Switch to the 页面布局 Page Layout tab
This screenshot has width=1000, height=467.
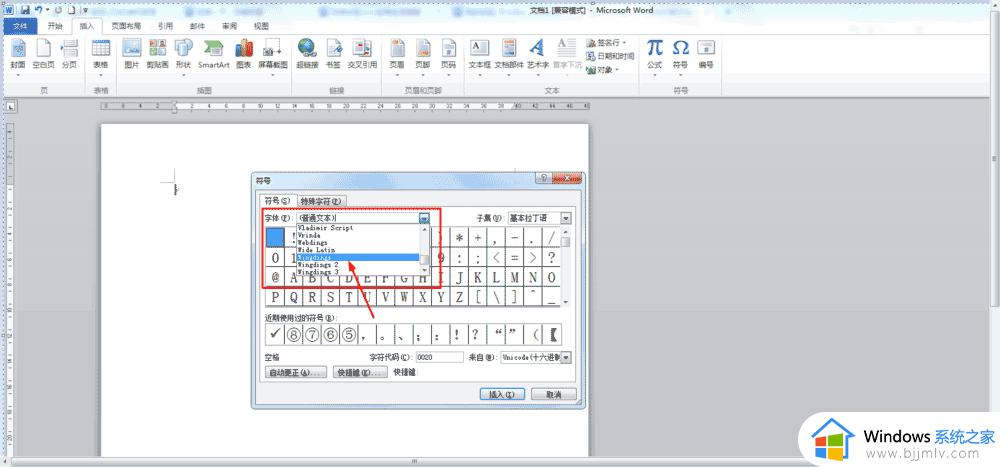125,26
